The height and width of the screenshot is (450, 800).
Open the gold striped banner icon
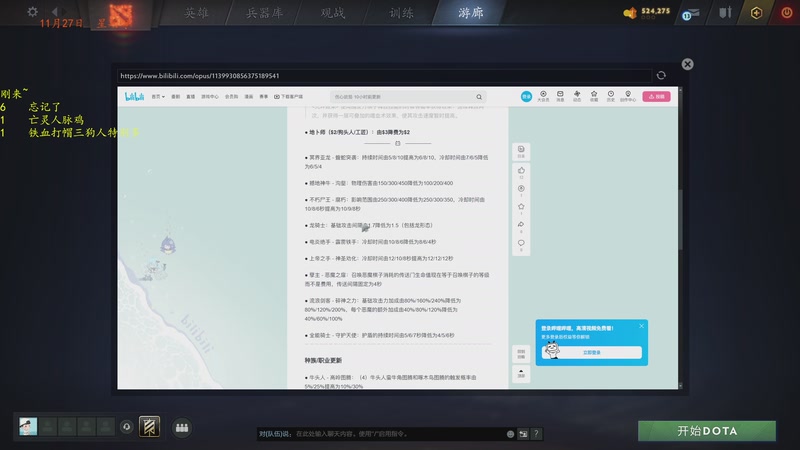[149, 427]
